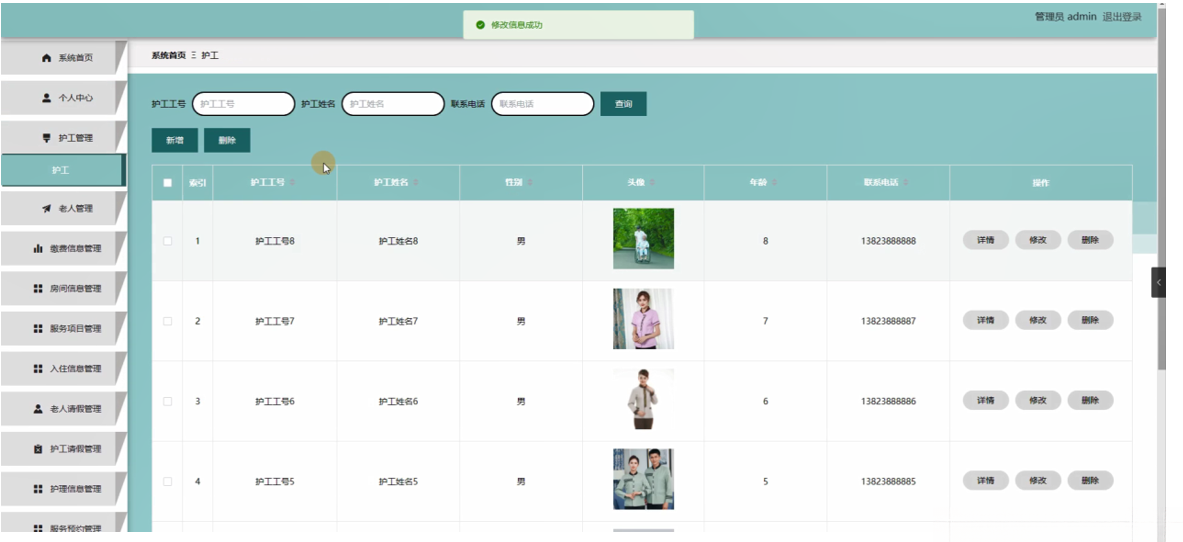Click row 删除 for 护工姓名8
The height and width of the screenshot is (542, 1183).
pyautogui.click(x=1090, y=240)
